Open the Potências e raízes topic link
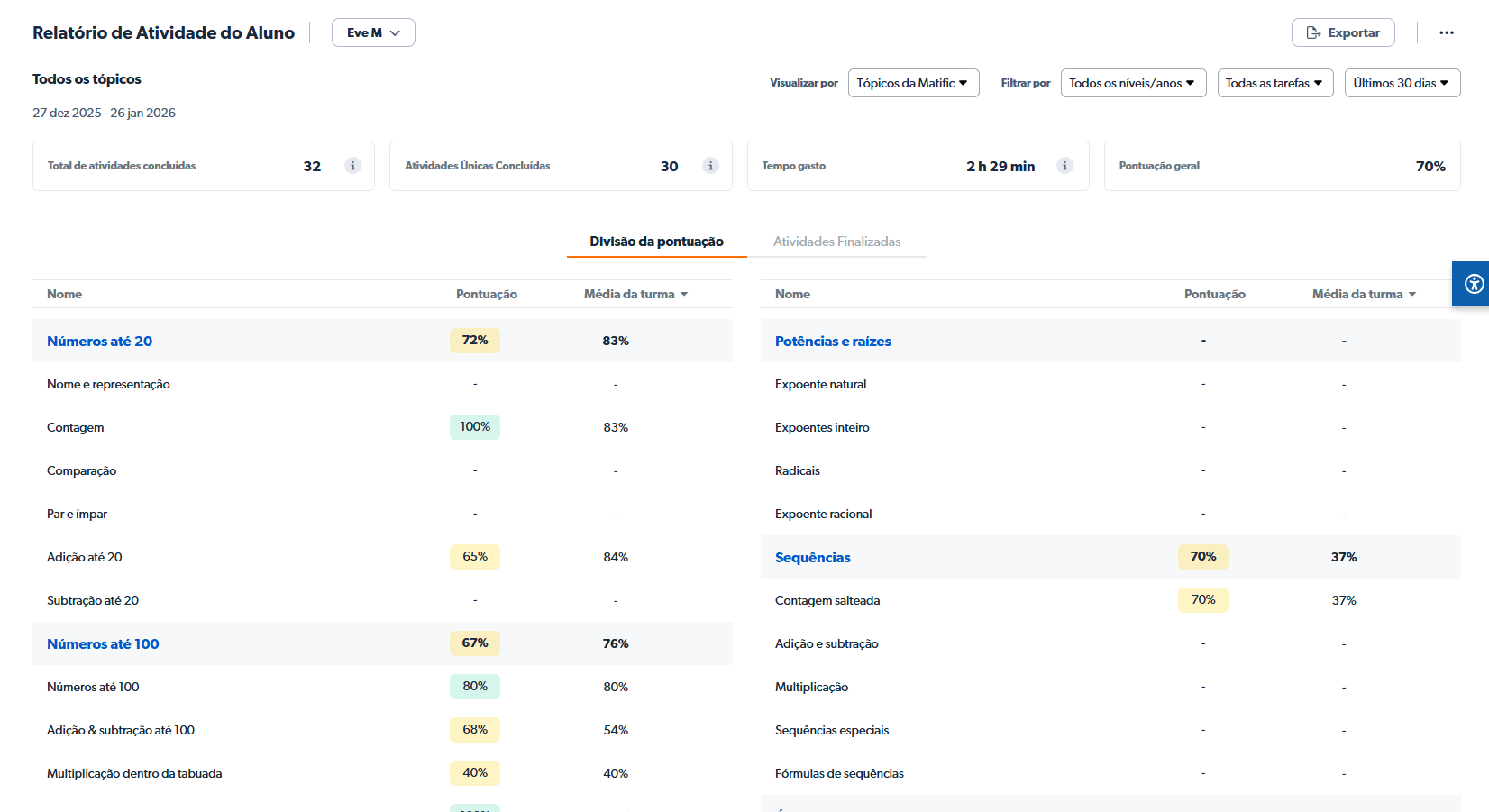Image resolution: width=1489 pixels, height=812 pixels. (x=833, y=342)
